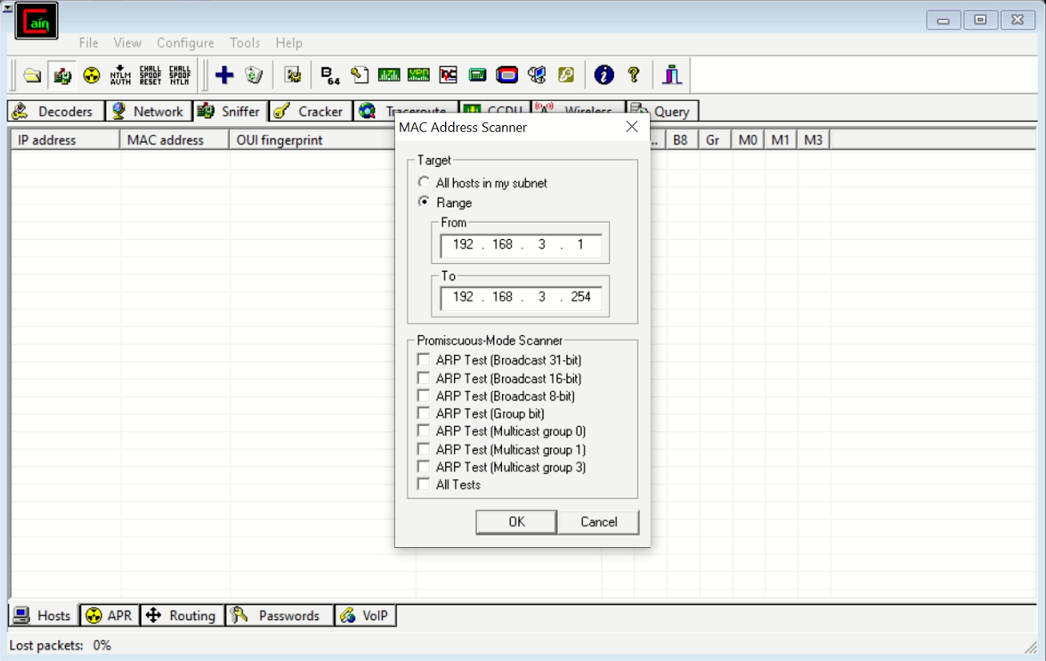
Task: Enable ARP Test (Broadcast 8-bit) checkbox
Action: (424, 396)
